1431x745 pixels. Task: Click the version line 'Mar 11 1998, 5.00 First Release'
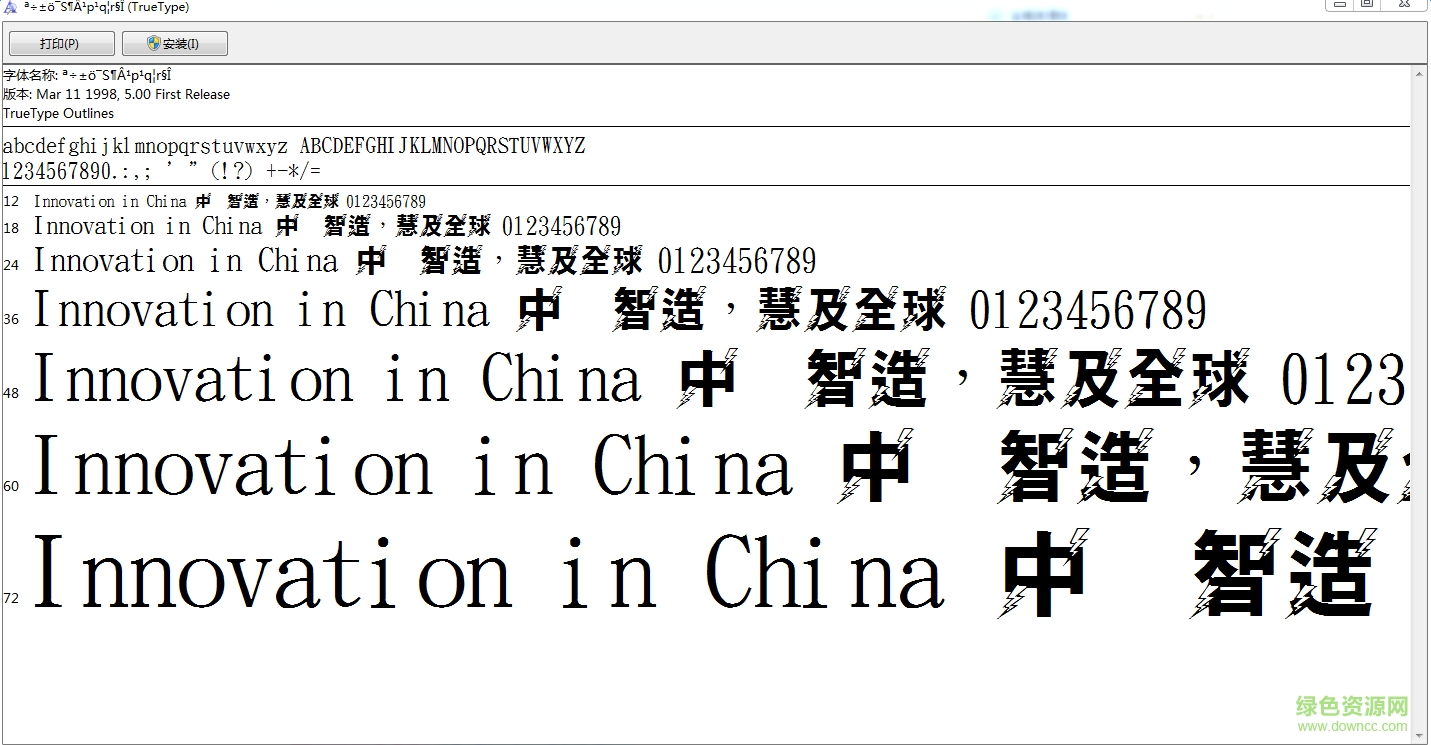tap(117, 94)
